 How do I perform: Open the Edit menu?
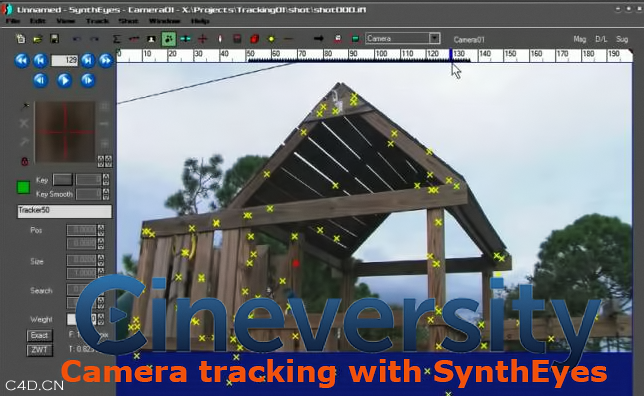[37, 21]
